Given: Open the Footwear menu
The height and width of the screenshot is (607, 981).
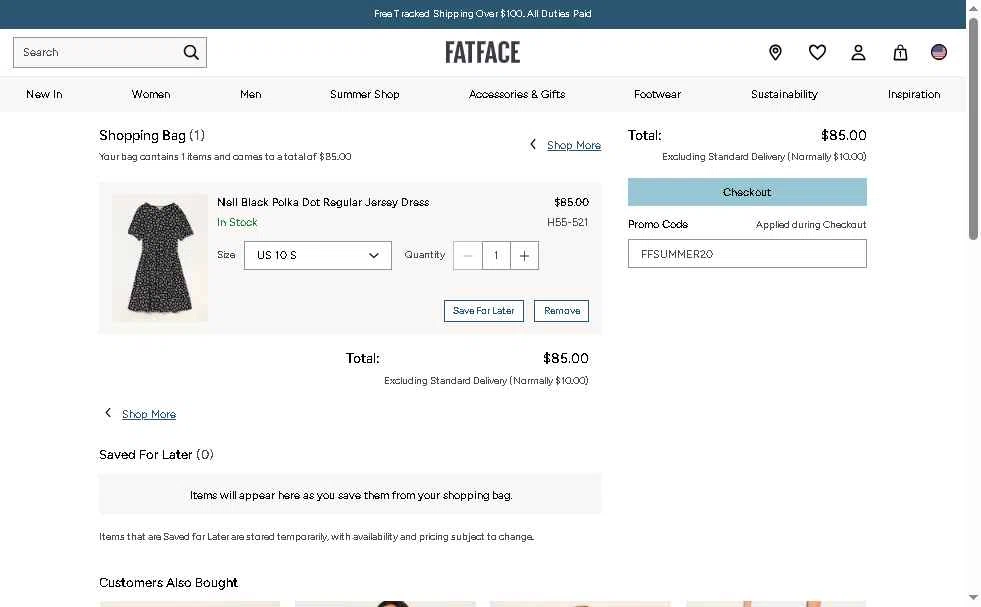Looking at the screenshot, I should [657, 94].
